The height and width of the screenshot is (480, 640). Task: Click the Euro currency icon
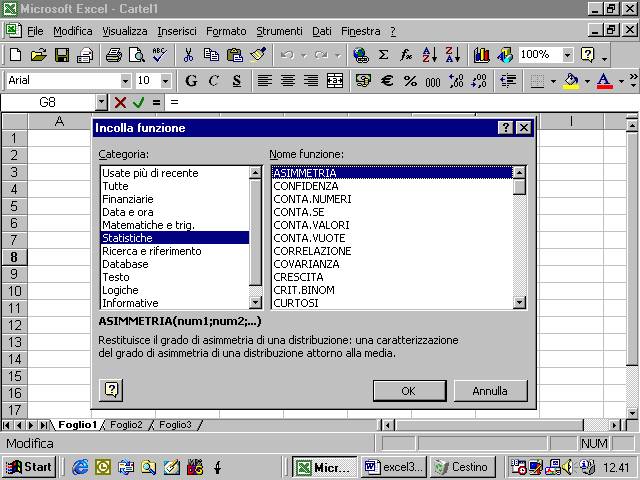(387, 80)
